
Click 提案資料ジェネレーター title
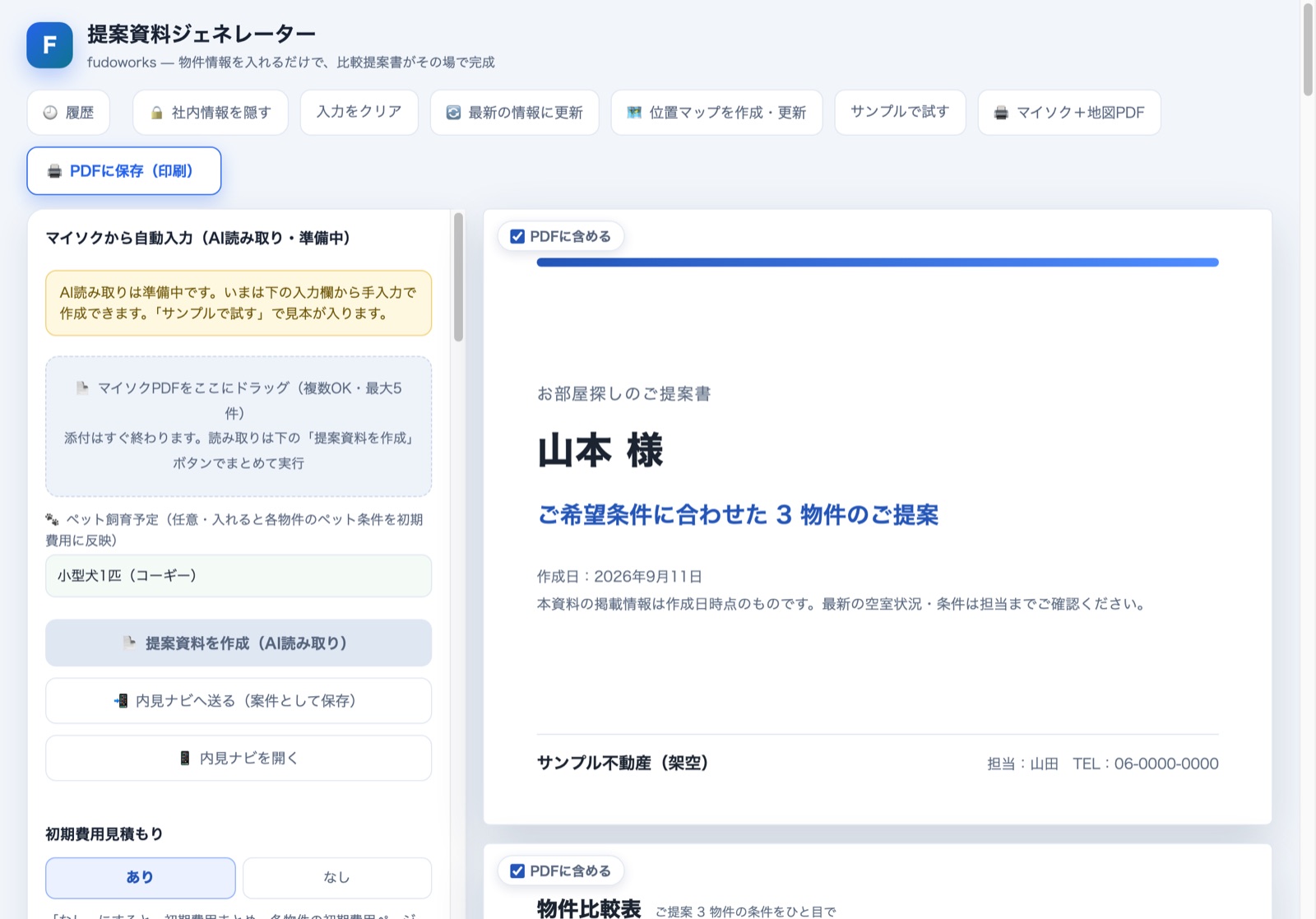(x=202, y=34)
